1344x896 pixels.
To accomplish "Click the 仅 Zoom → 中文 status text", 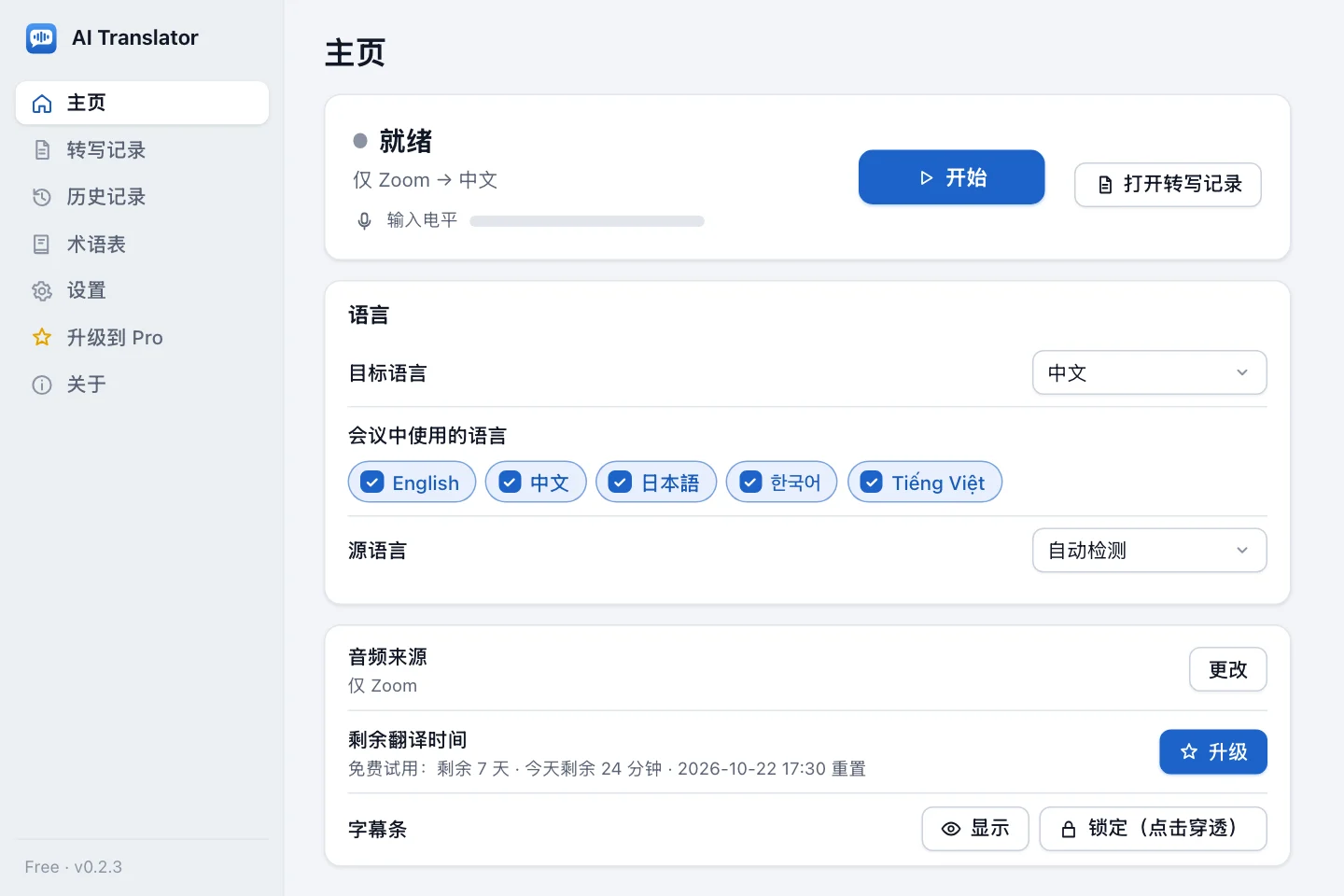I will point(425,180).
